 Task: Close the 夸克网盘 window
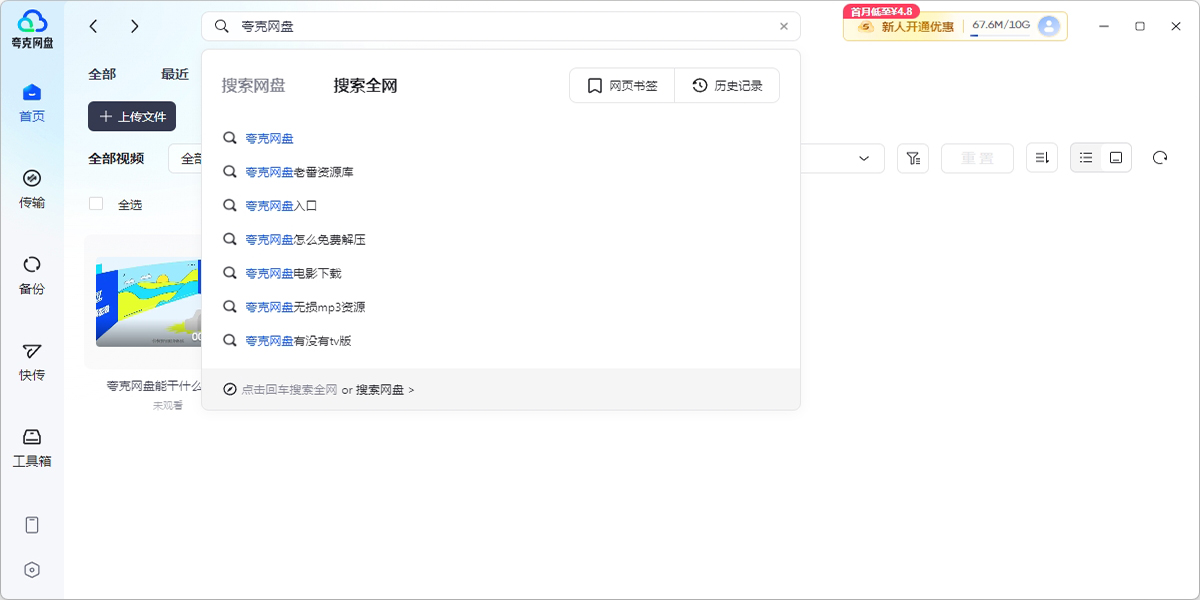pyautogui.click(x=1175, y=26)
